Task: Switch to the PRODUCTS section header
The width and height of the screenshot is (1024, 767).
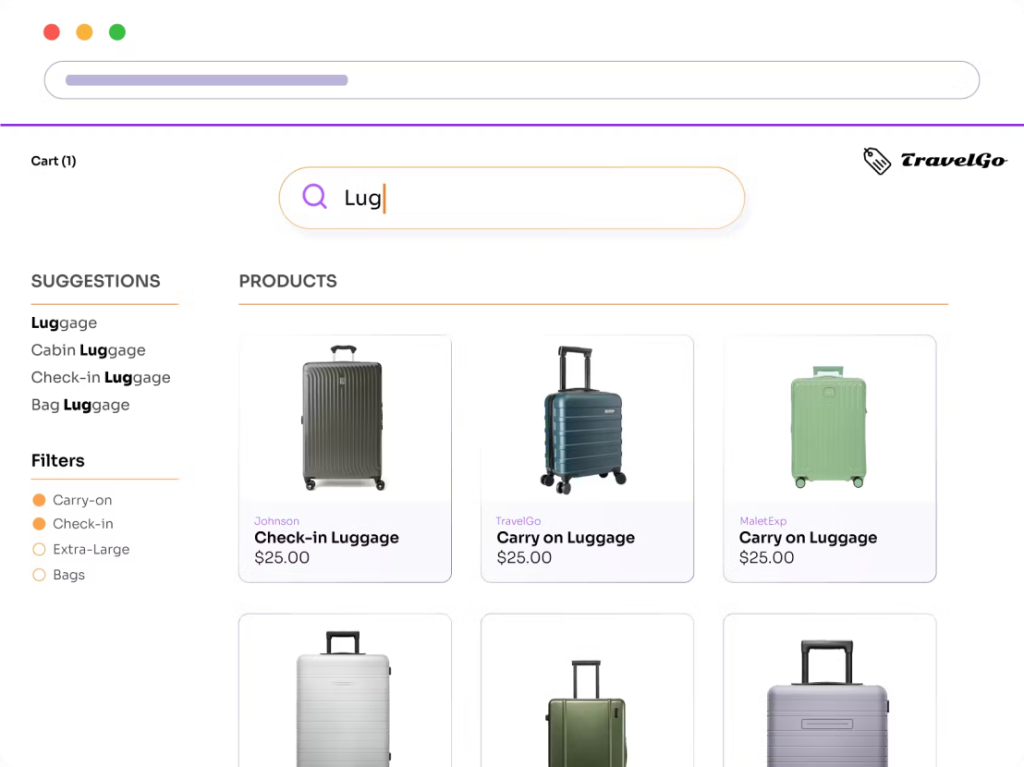Action: pos(288,281)
